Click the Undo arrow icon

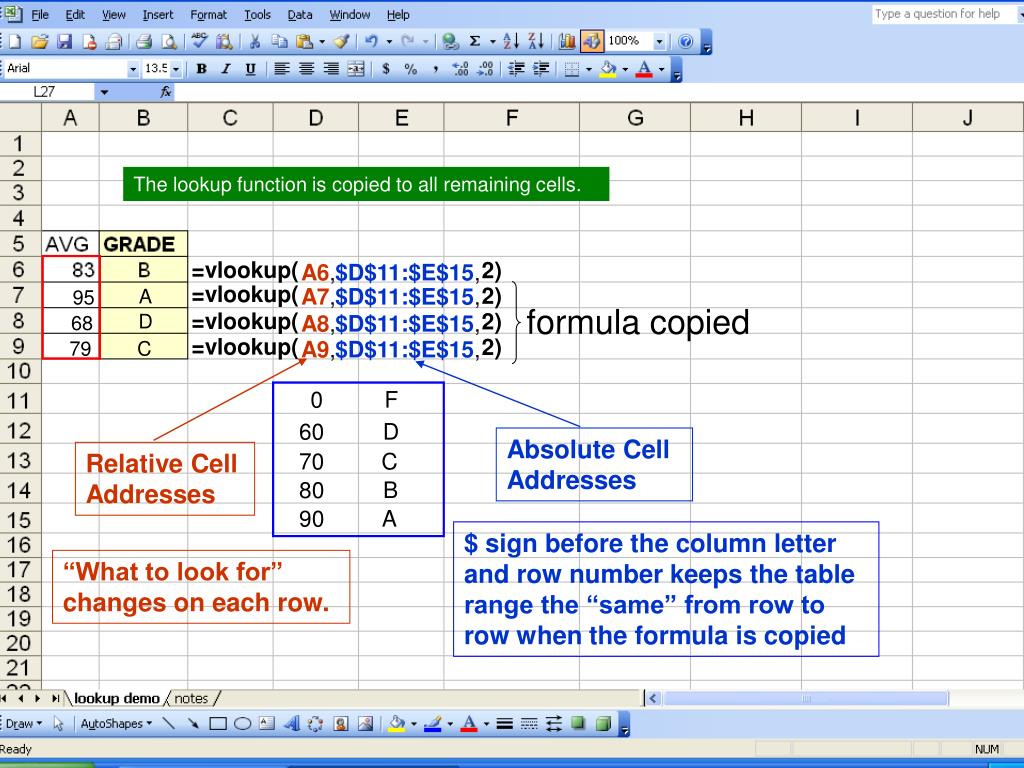tap(371, 42)
